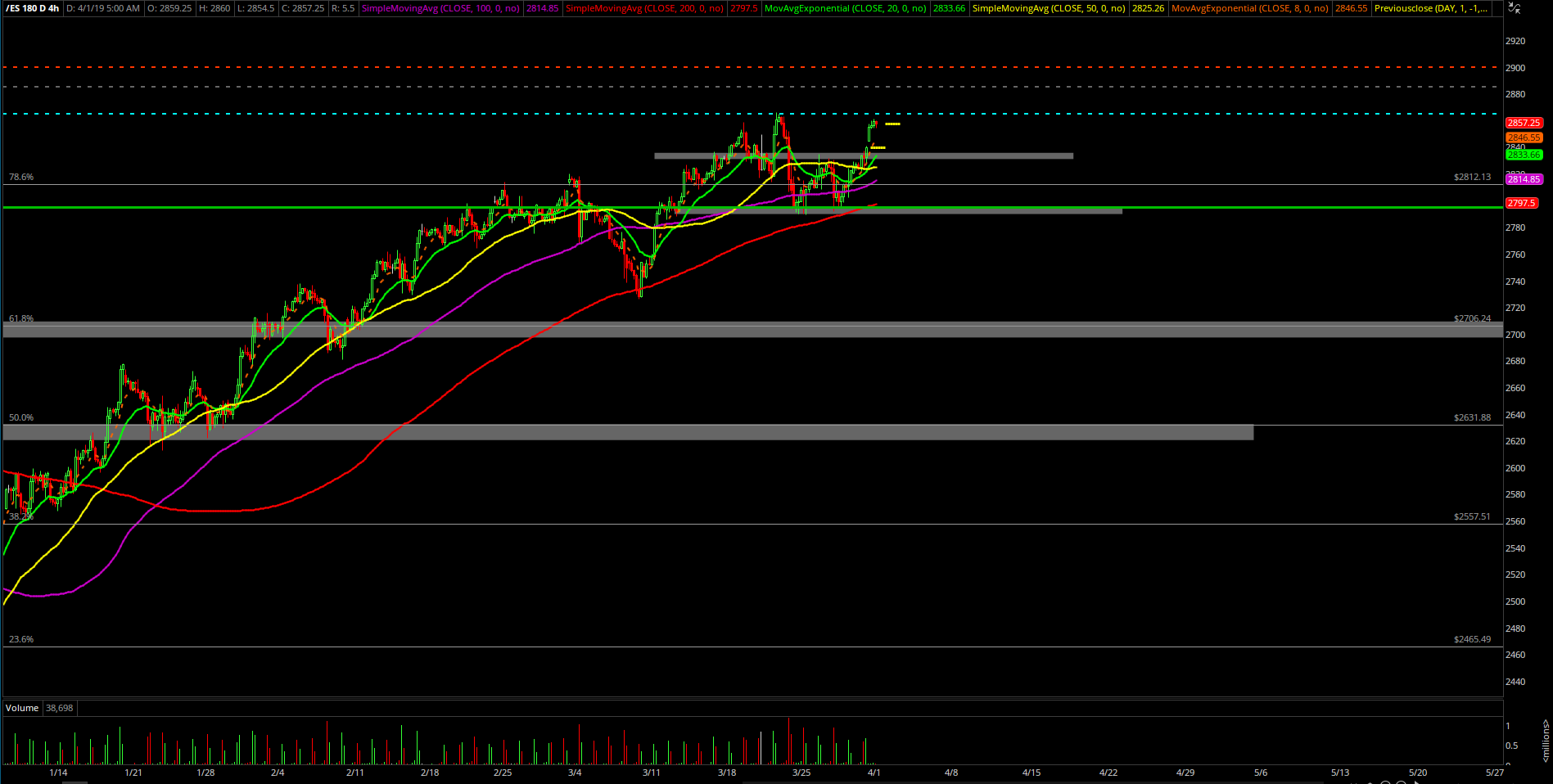Select the date readout D: 4/1/19 5:00 AM

pos(103,8)
